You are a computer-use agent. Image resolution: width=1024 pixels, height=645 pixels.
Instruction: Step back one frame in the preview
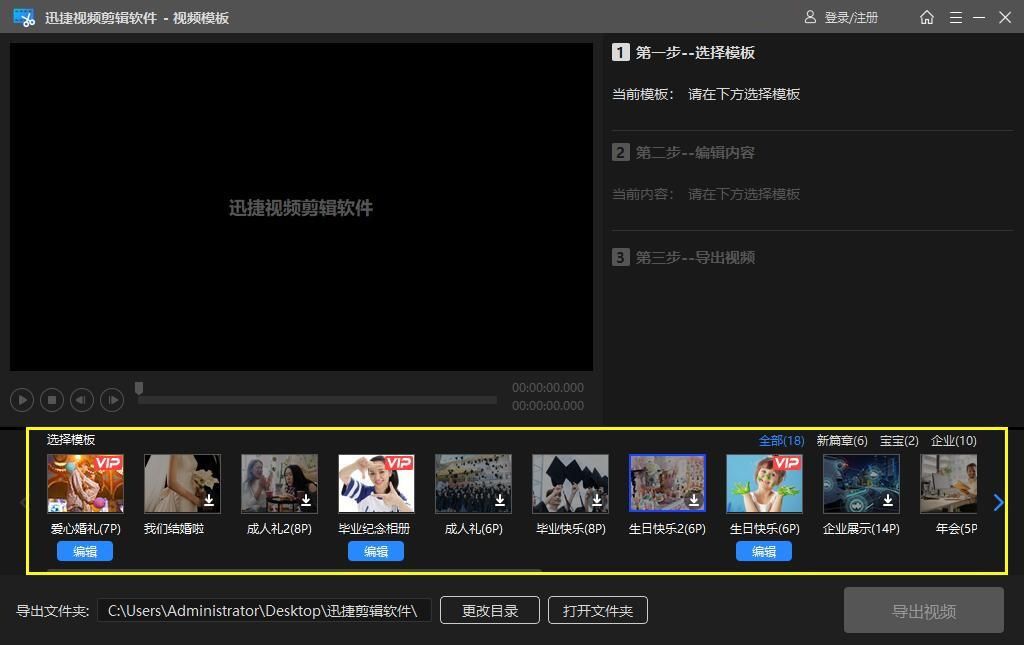coord(81,399)
